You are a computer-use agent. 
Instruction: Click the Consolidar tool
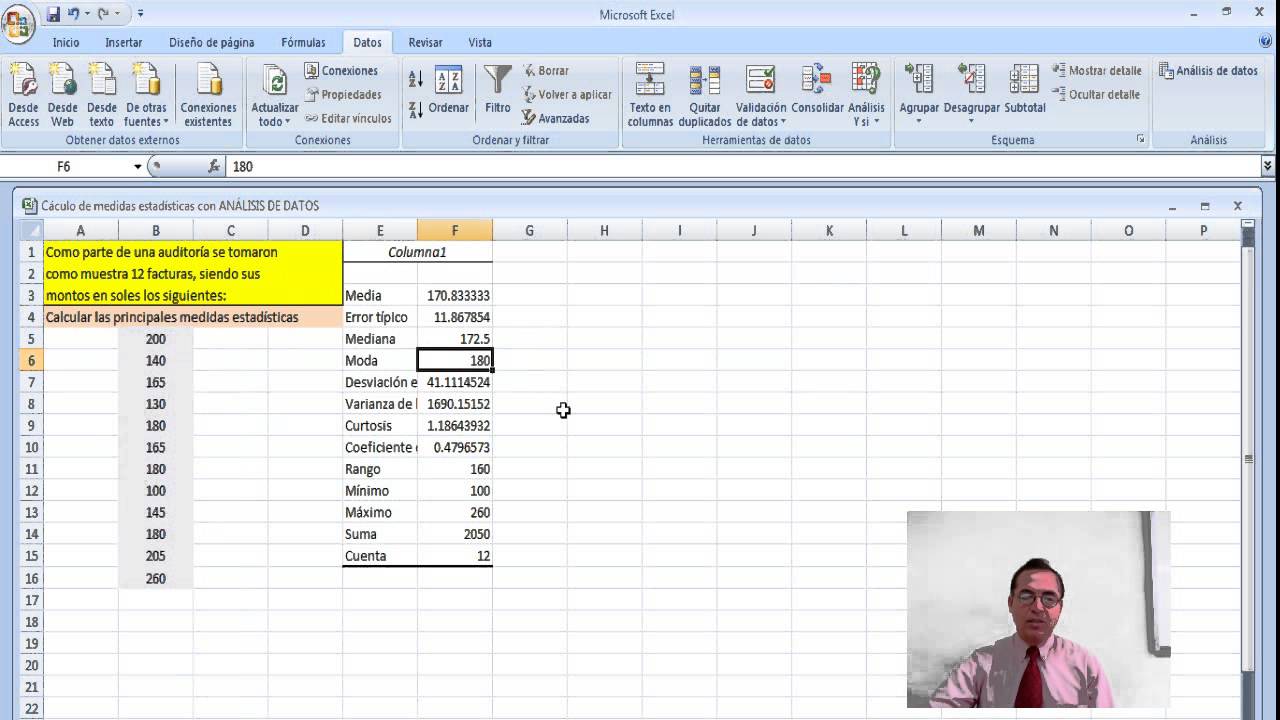pos(817,90)
